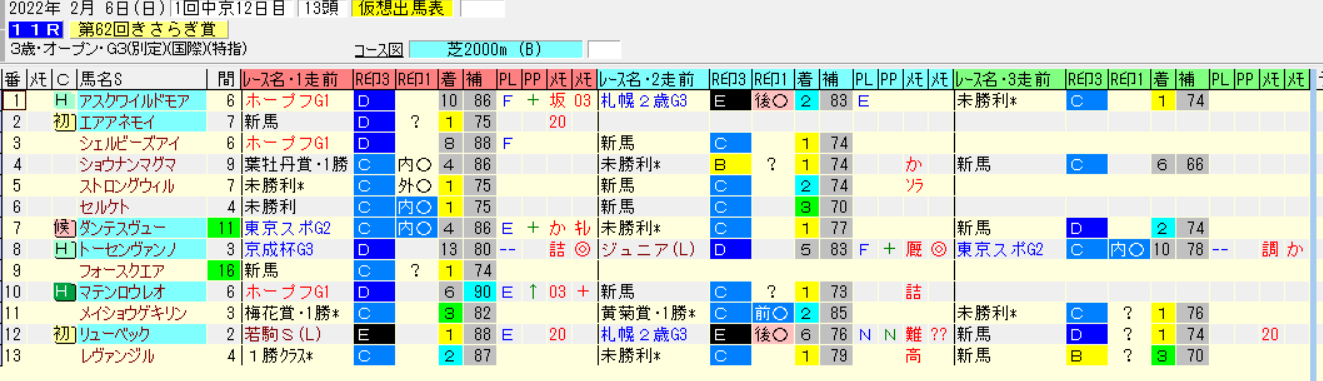Viewport: 1323px width, 381px height.
Task: Click the empty box after 芝2000m (B)
Action: [x=604, y=49]
